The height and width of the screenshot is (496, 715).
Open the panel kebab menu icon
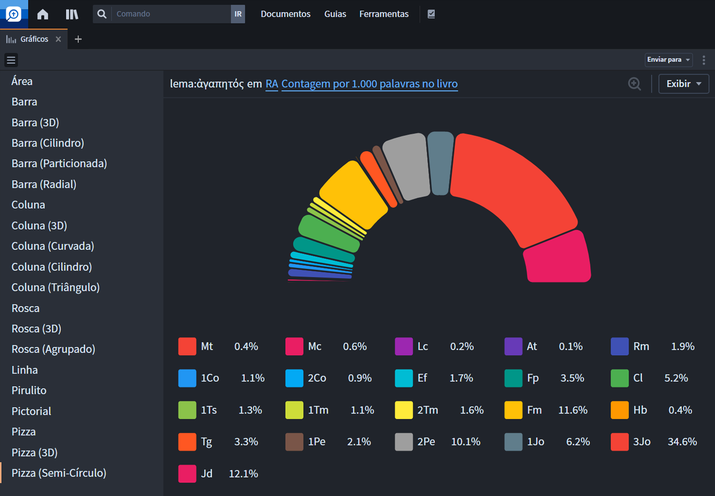click(x=704, y=60)
